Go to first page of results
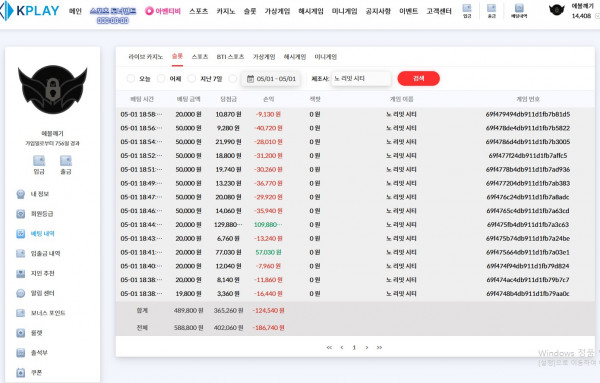600x383 pixels. 329,347
